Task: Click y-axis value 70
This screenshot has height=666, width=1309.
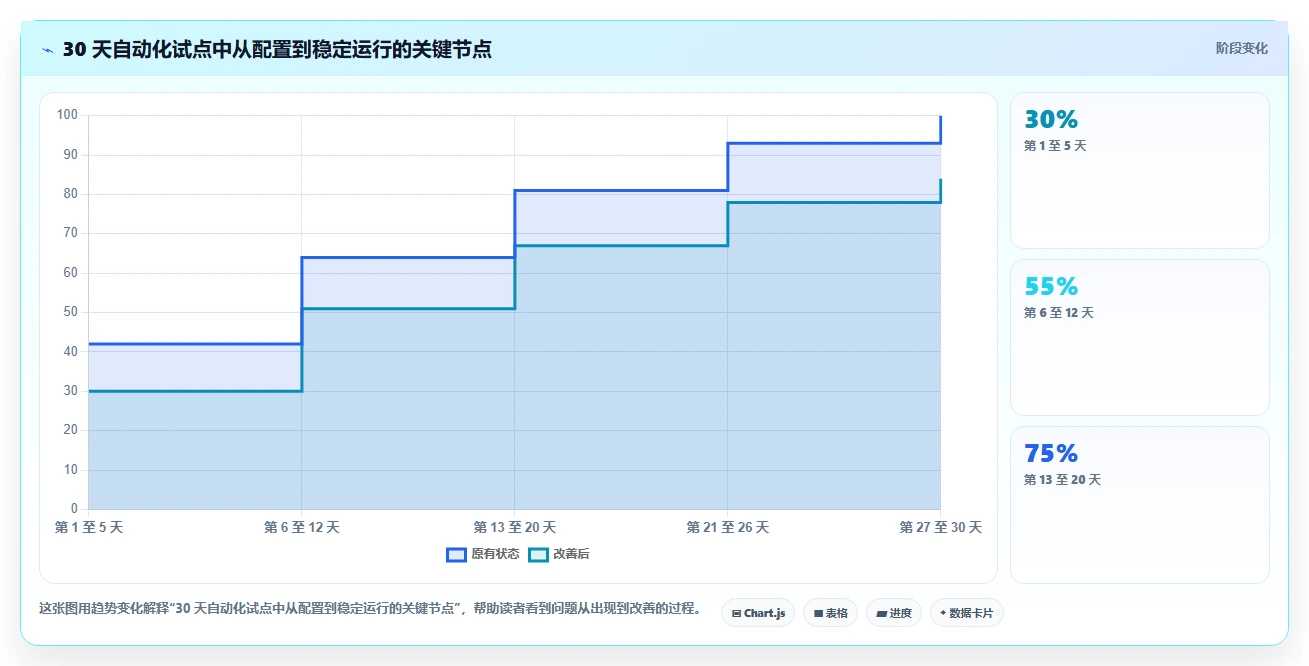Action: point(70,233)
